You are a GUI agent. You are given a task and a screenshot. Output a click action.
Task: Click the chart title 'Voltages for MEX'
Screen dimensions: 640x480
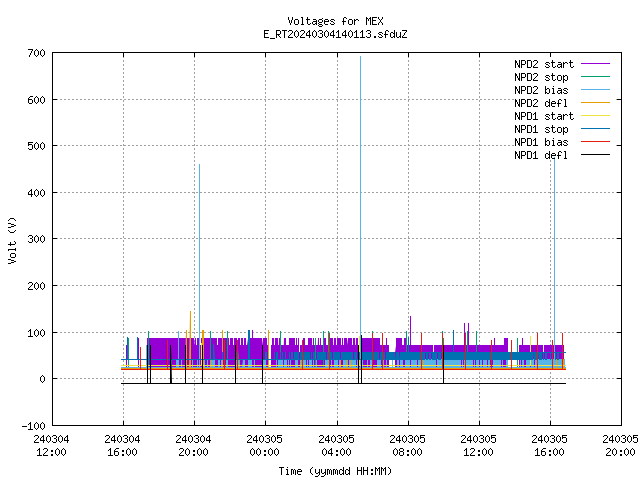point(335,21)
